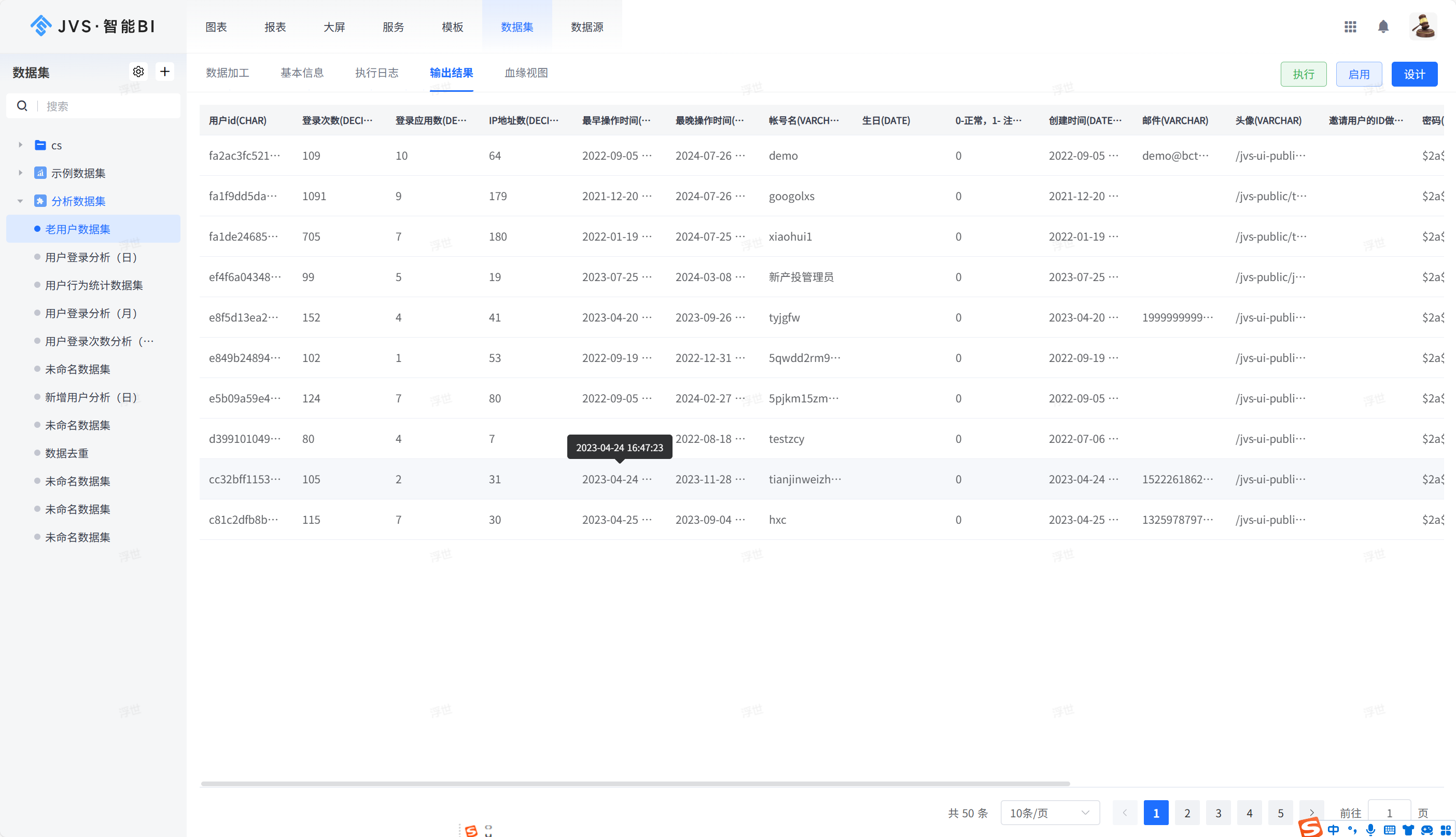The image size is (1456, 837).
Task: Add a new dataset with plus icon
Action: point(165,72)
